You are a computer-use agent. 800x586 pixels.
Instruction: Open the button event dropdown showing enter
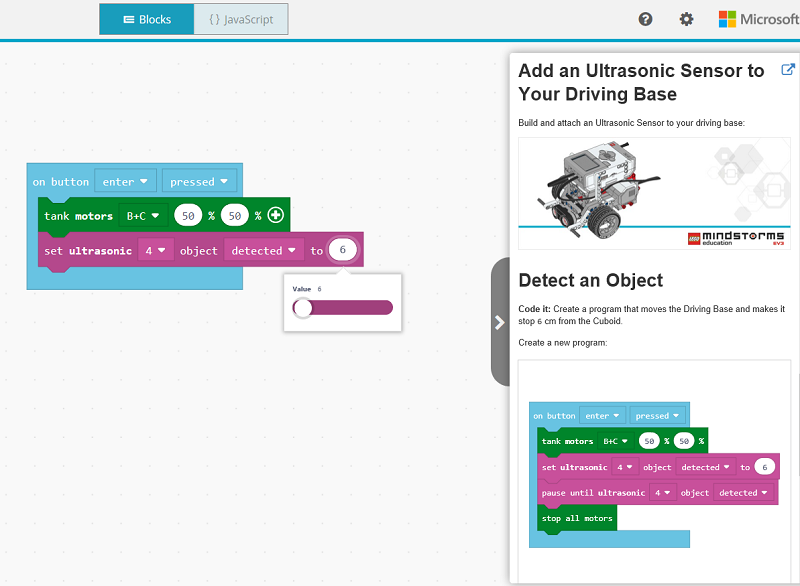[x=125, y=180]
